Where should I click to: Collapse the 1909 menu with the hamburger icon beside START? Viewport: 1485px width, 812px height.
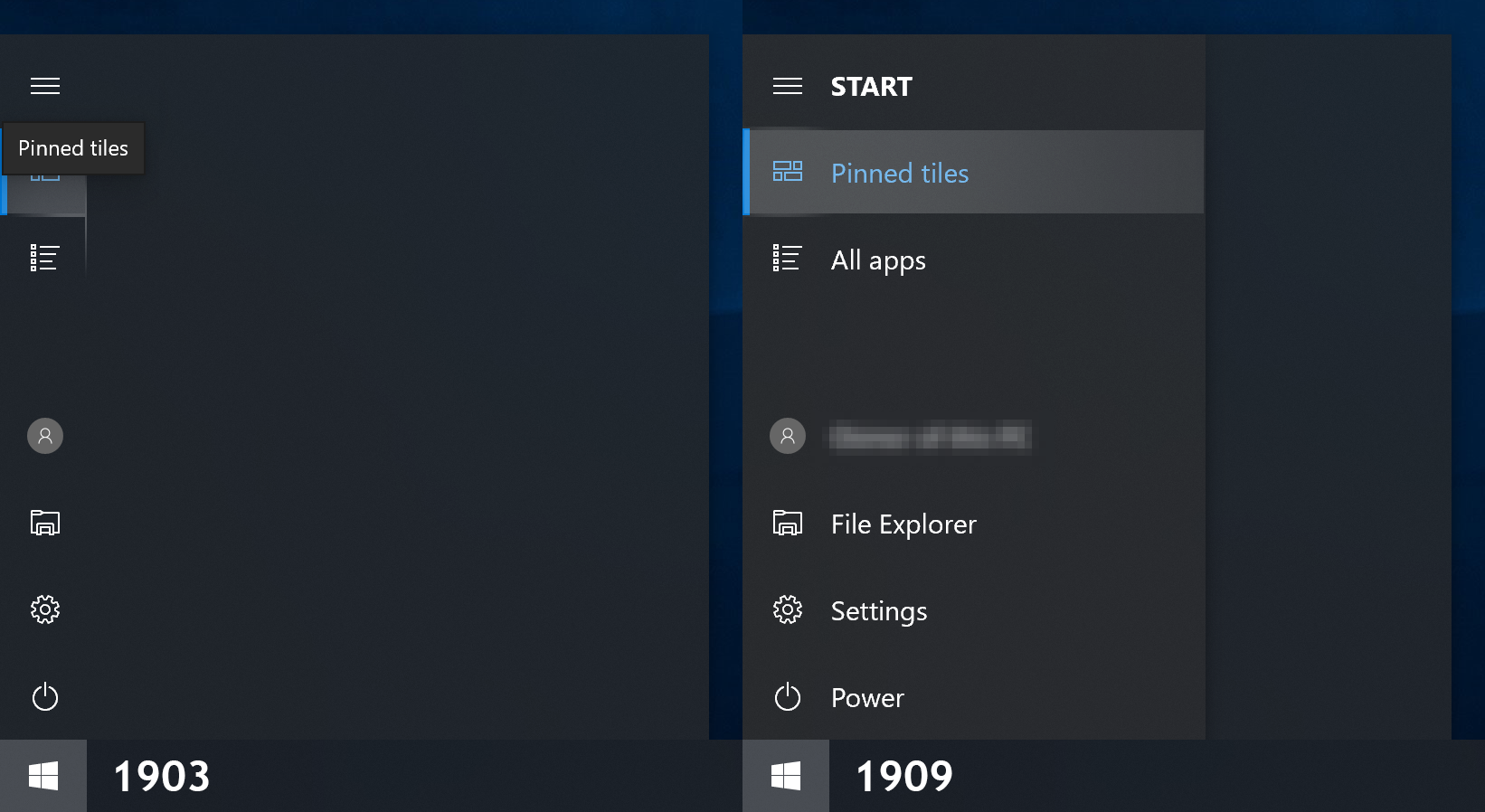pyautogui.click(x=788, y=86)
